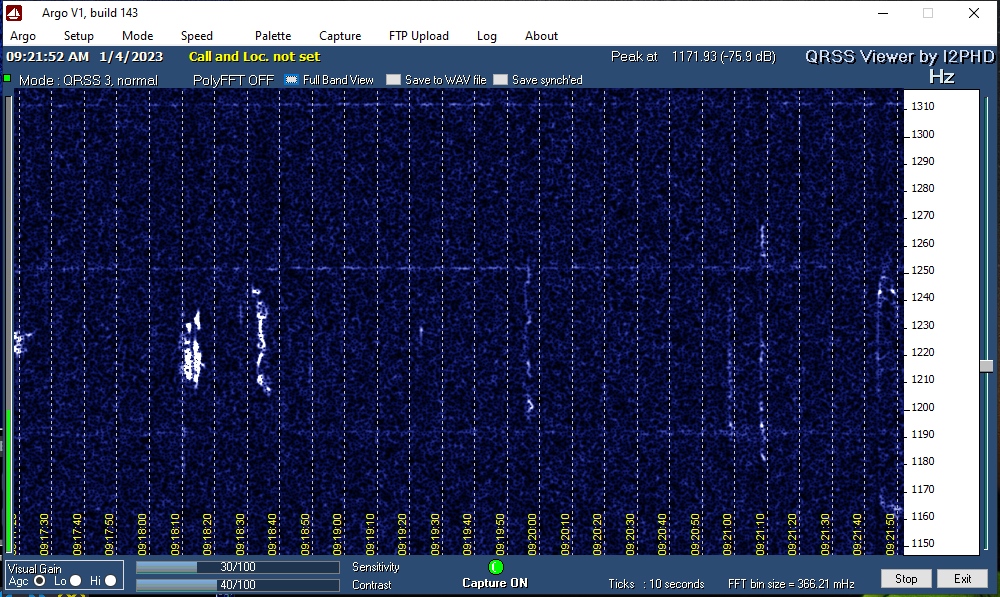Click the frequency scale scrollbar thumb

coord(987,366)
